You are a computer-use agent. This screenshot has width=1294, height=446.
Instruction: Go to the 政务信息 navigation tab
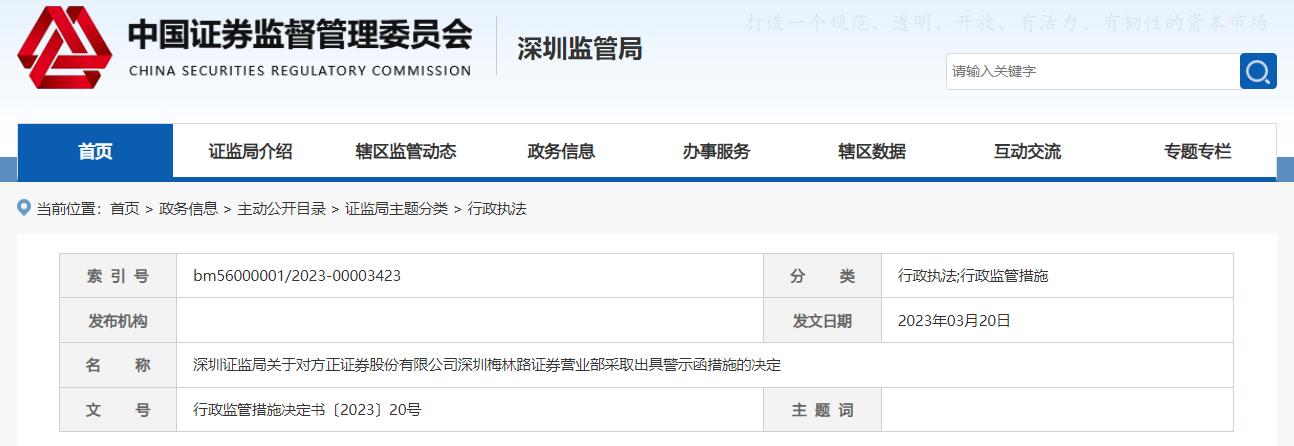[561, 152]
